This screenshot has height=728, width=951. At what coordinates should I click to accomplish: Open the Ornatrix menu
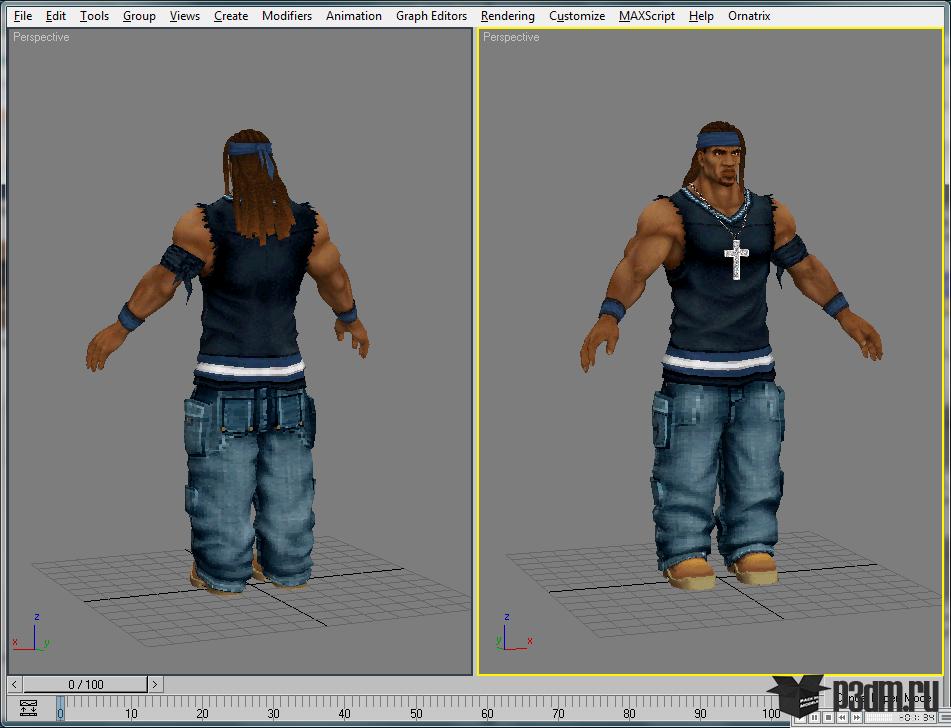749,16
